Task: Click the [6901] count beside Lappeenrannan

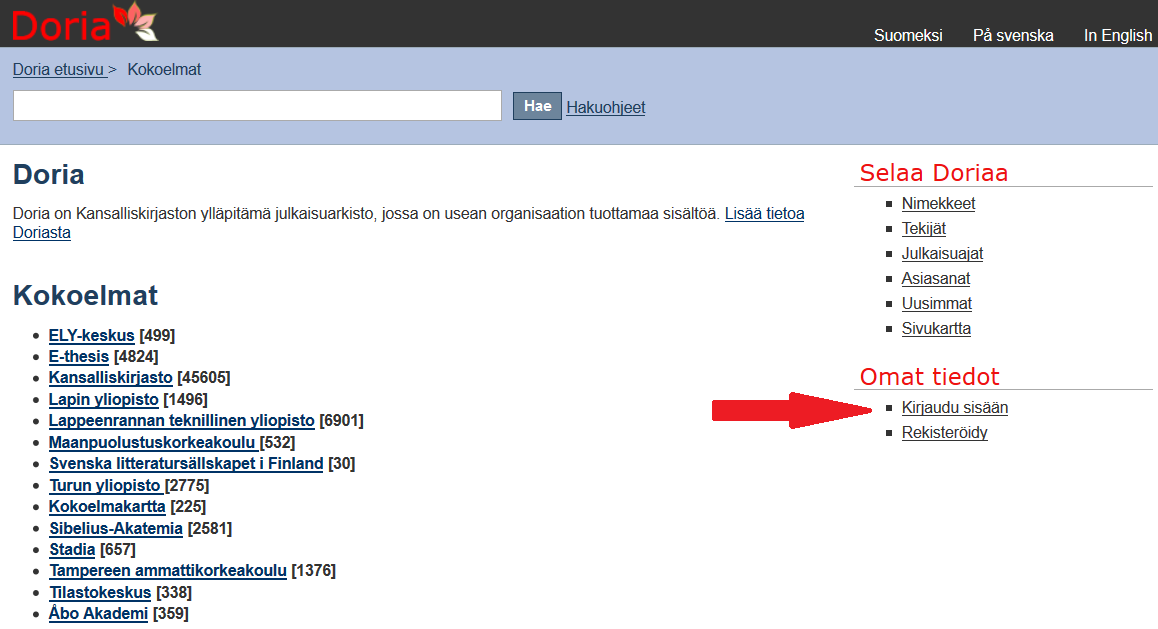Action: pyautogui.click(x=341, y=420)
